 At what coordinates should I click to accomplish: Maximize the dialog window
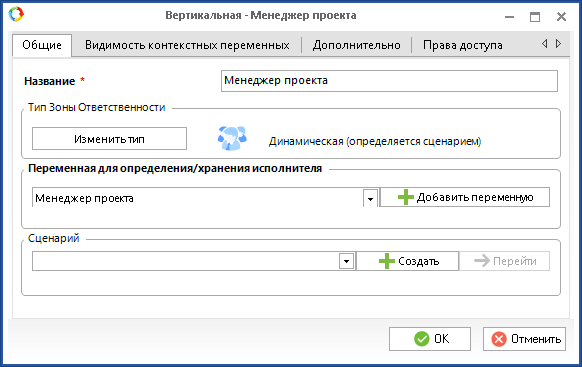[x=535, y=17]
